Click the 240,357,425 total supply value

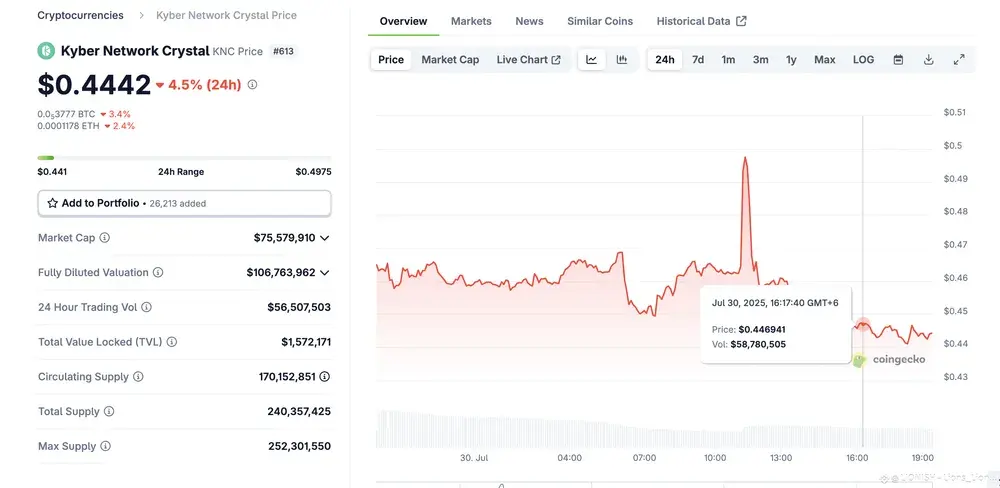coord(299,411)
